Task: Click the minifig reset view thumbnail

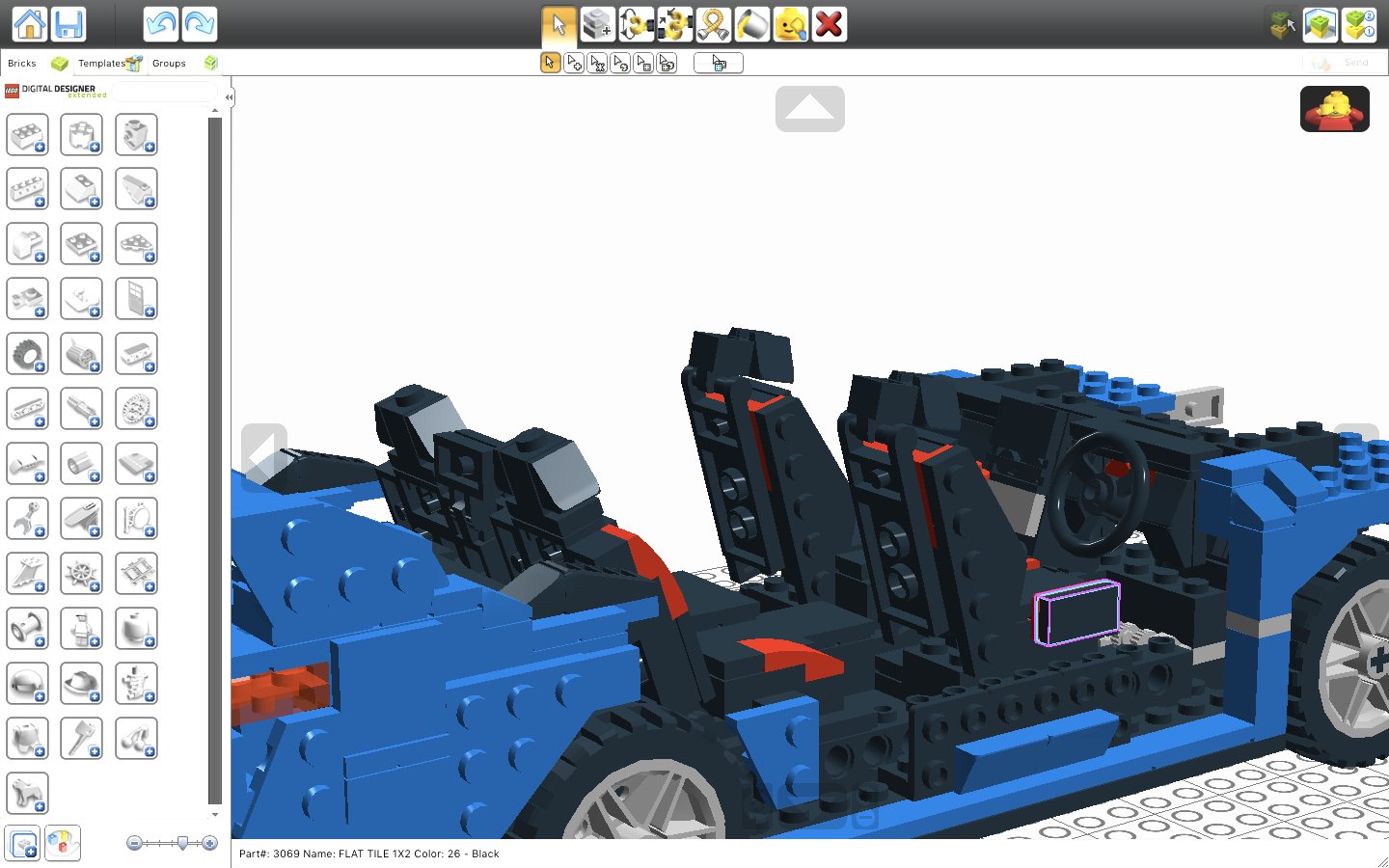Action: click(x=1335, y=109)
